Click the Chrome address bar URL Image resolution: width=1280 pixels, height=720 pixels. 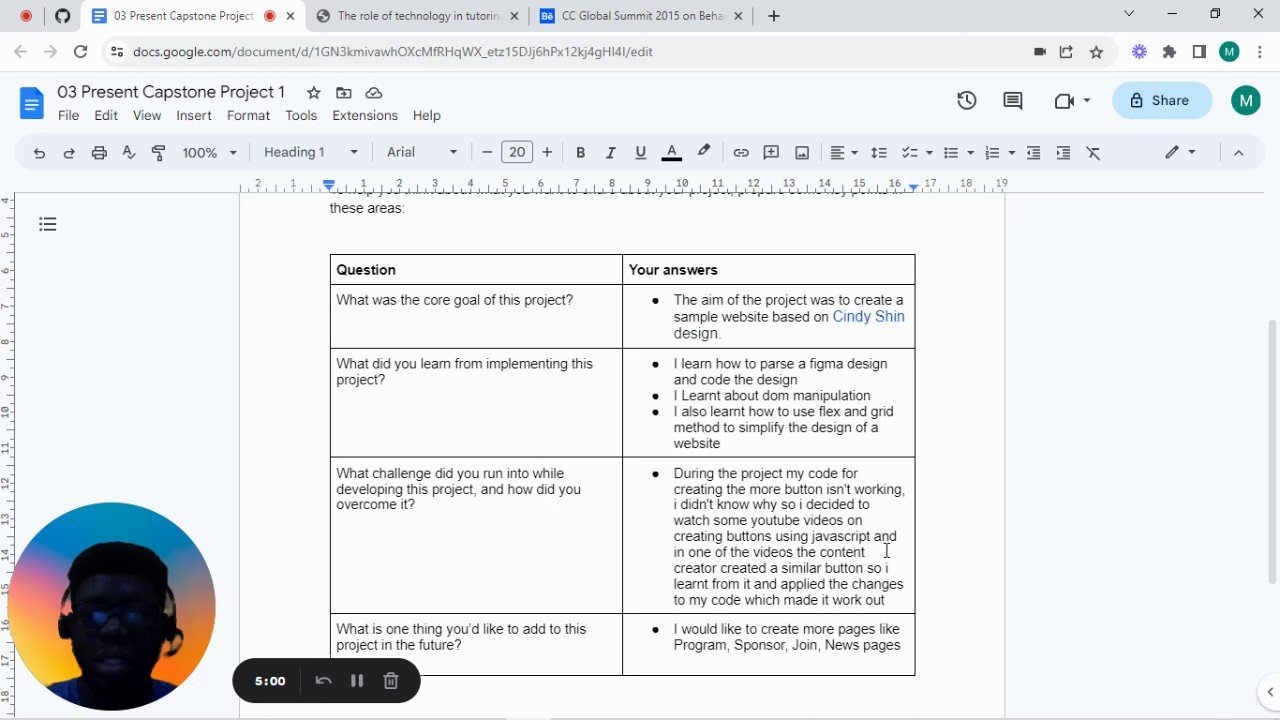click(393, 52)
